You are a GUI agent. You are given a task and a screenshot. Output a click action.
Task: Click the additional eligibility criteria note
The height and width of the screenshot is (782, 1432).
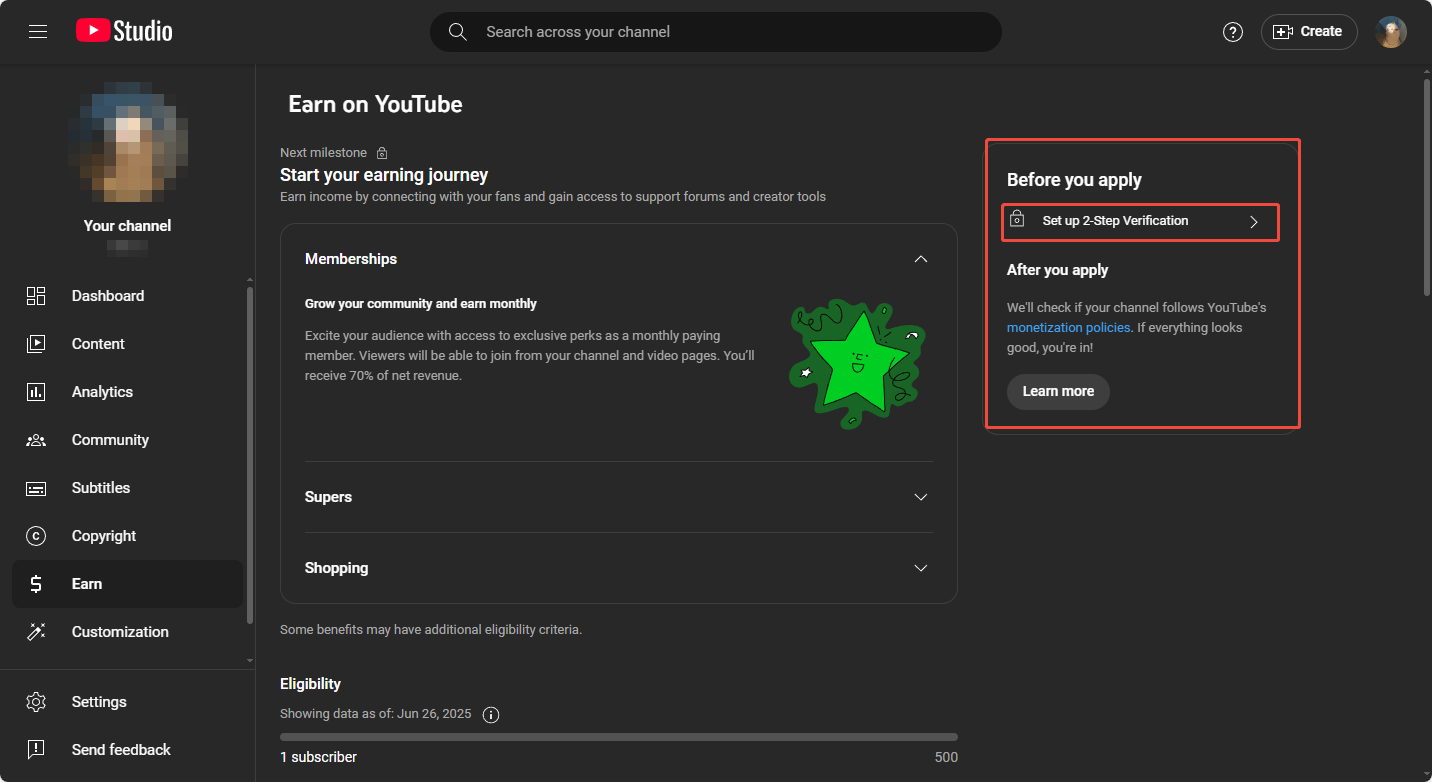pos(431,630)
